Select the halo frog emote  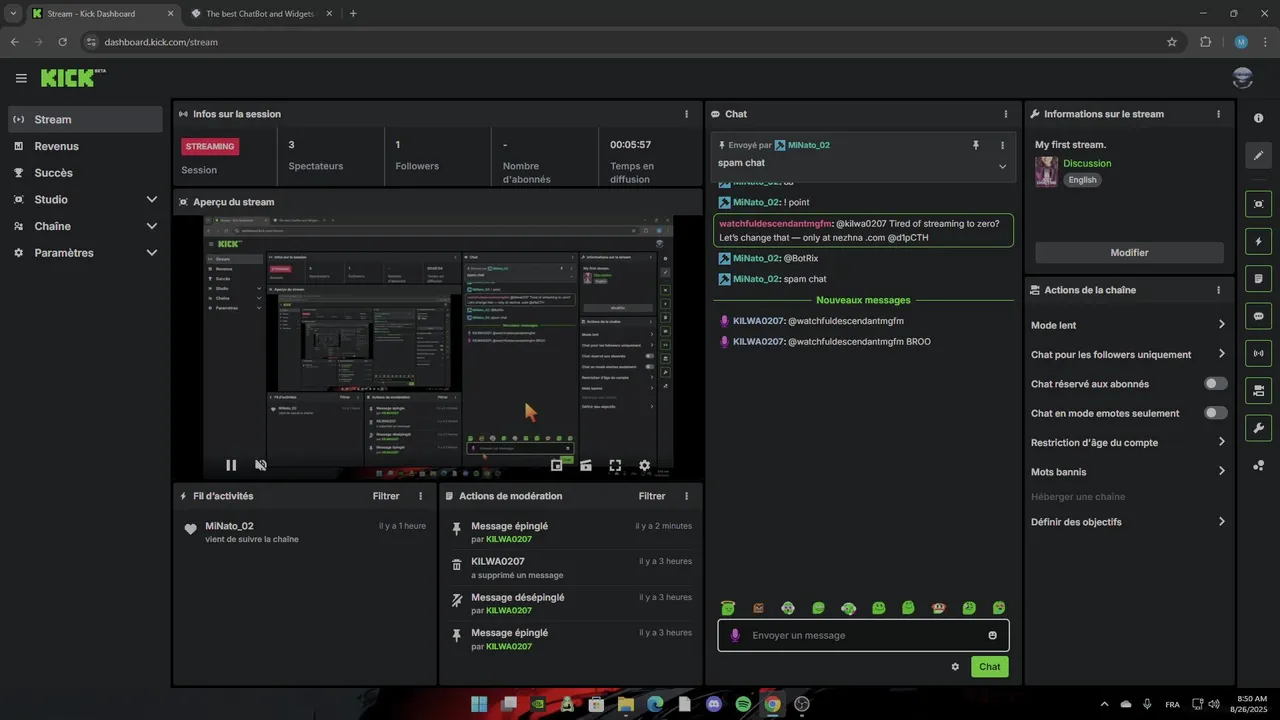[728, 608]
